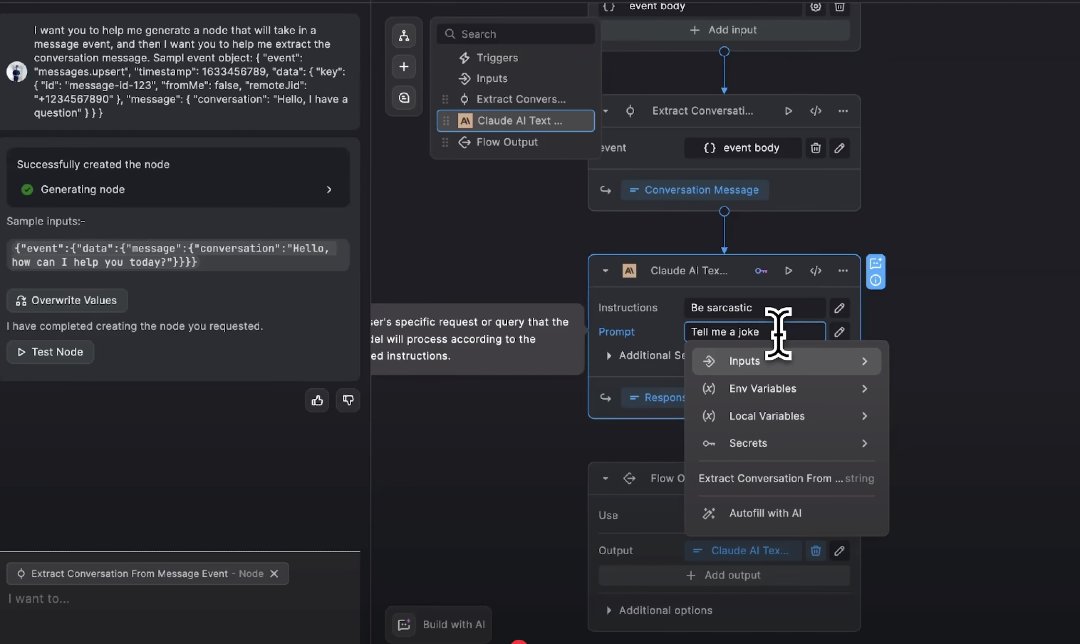
Task: Click Add input button
Action: pyautogui.click(x=724, y=30)
